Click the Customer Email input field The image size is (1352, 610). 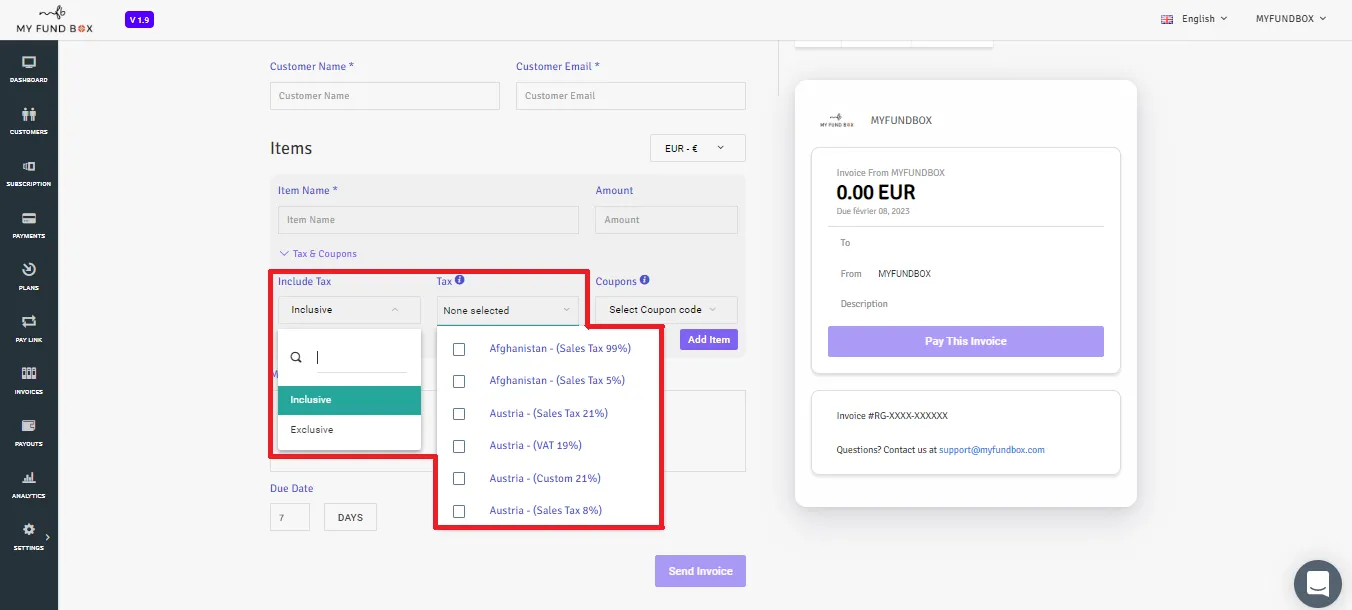[x=631, y=96]
